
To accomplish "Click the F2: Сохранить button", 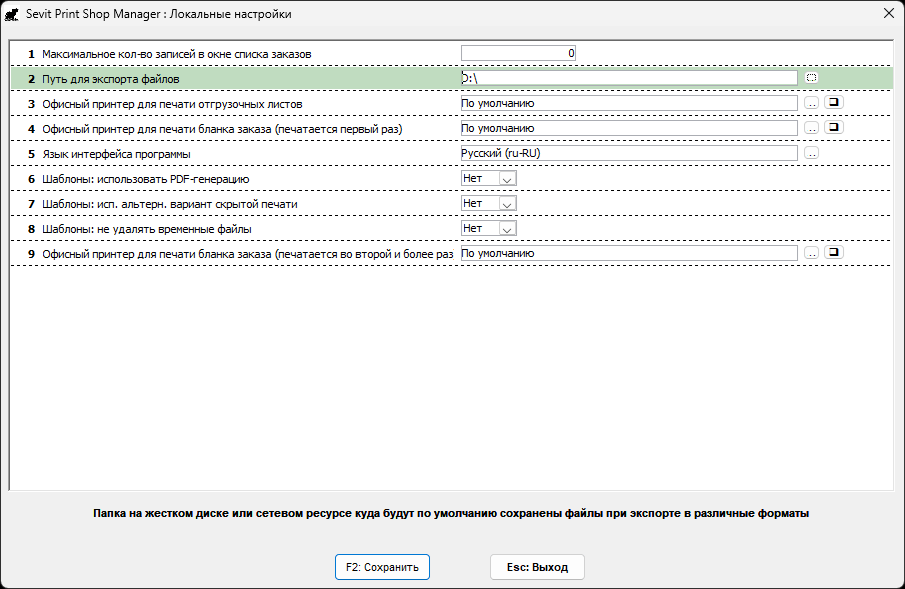I will pos(382,567).
